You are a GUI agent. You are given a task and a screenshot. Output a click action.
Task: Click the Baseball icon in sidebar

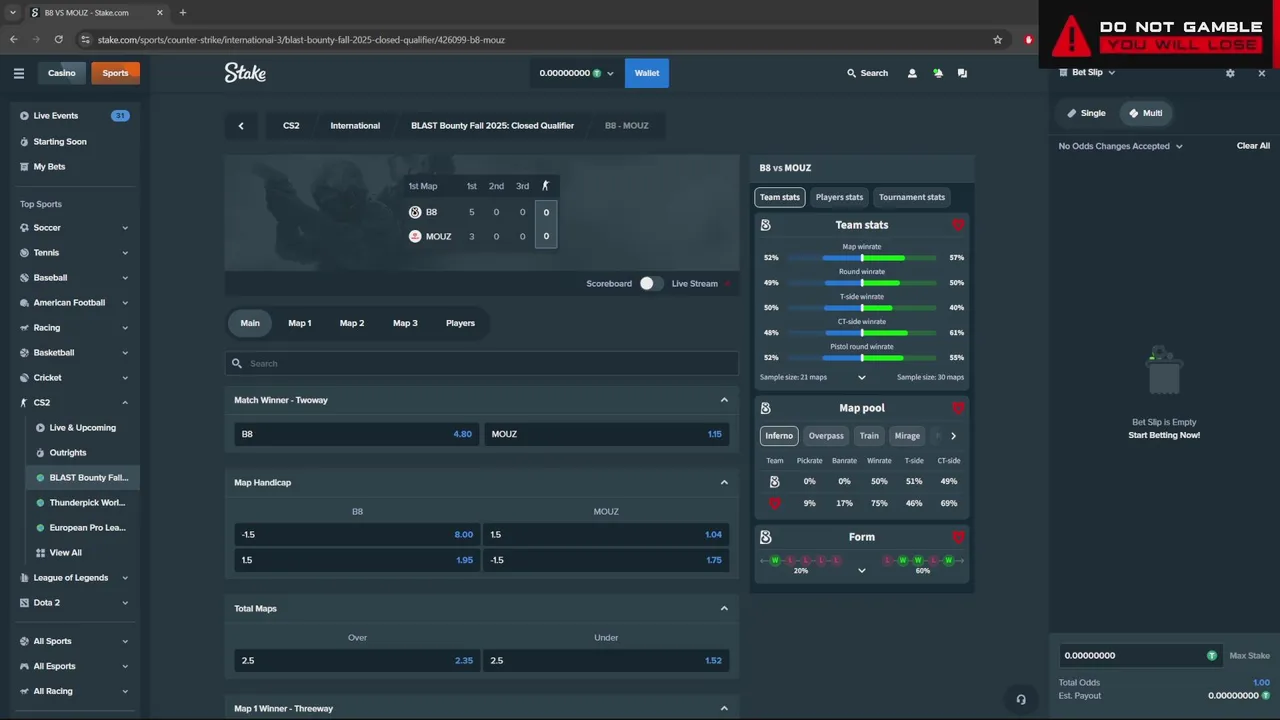tap(25, 278)
